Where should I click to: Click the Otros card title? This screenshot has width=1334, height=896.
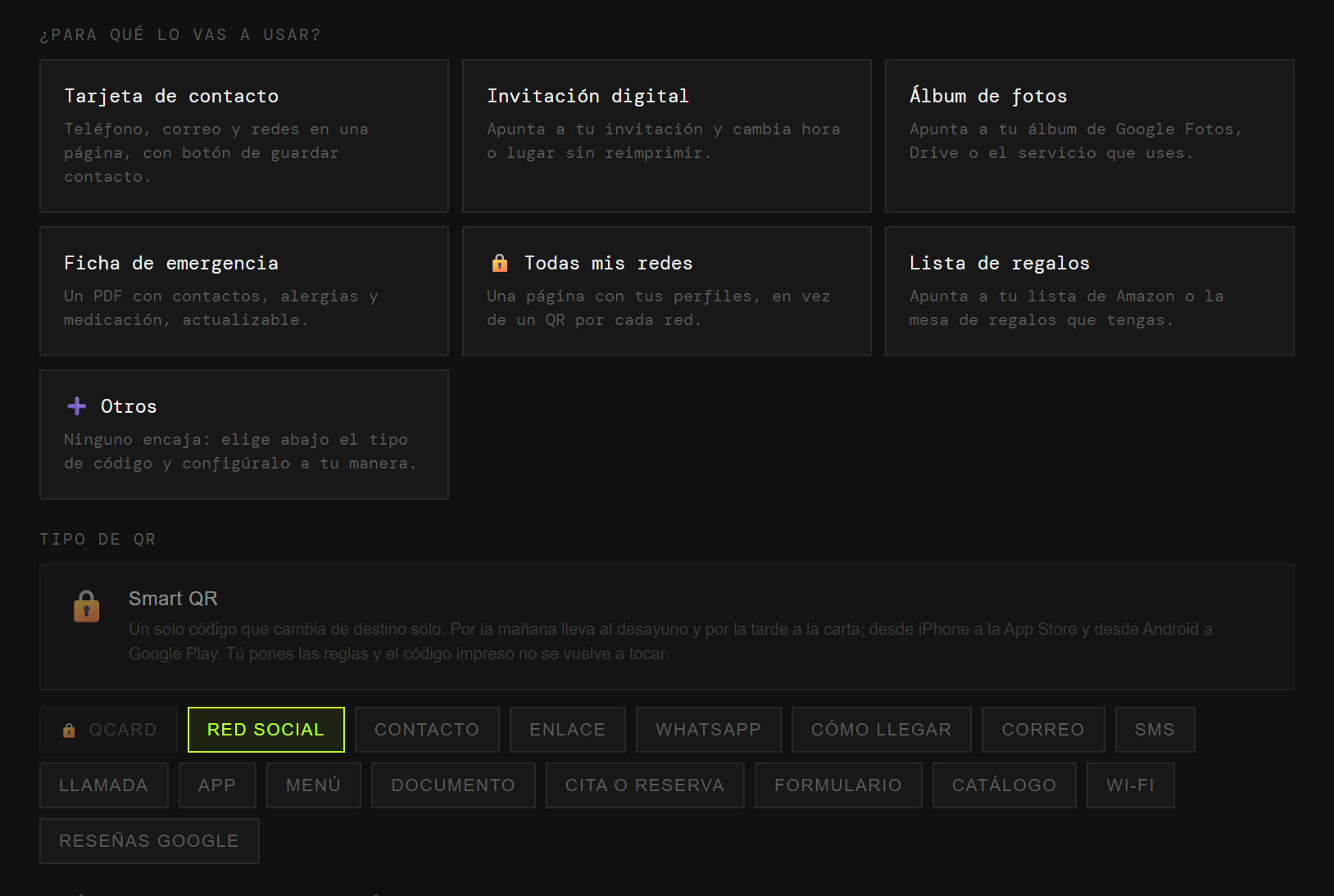point(129,406)
